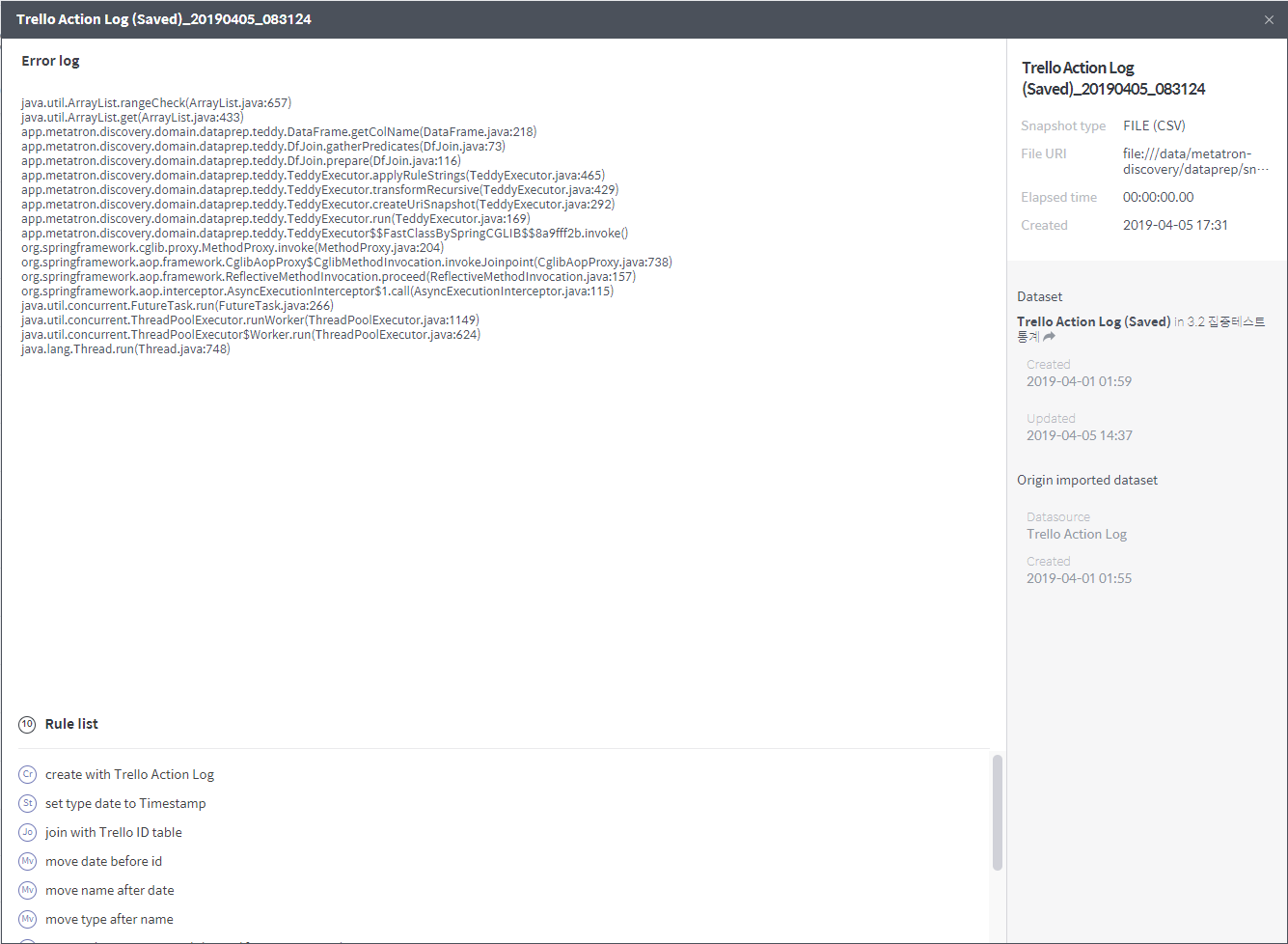Click the File URI path value

click(x=1195, y=161)
